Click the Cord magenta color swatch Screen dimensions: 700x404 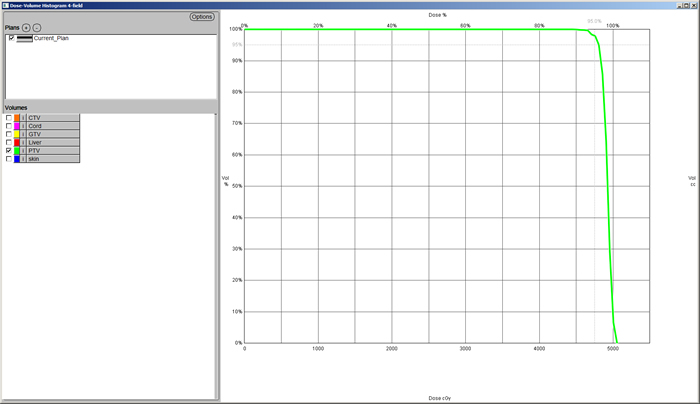pyautogui.click(x=17, y=126)
